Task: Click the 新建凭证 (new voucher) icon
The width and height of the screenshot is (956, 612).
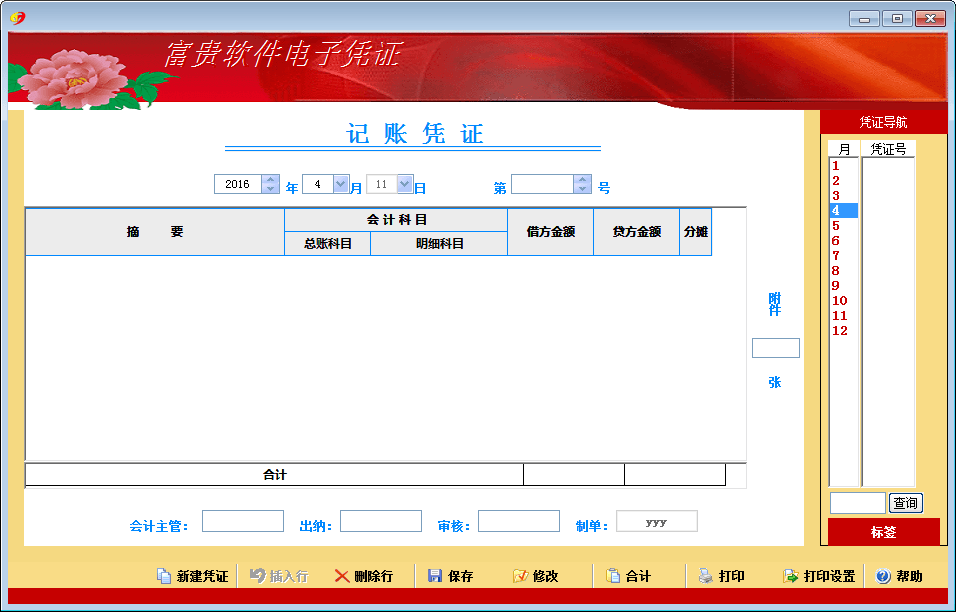Action: tap(164, 576)
